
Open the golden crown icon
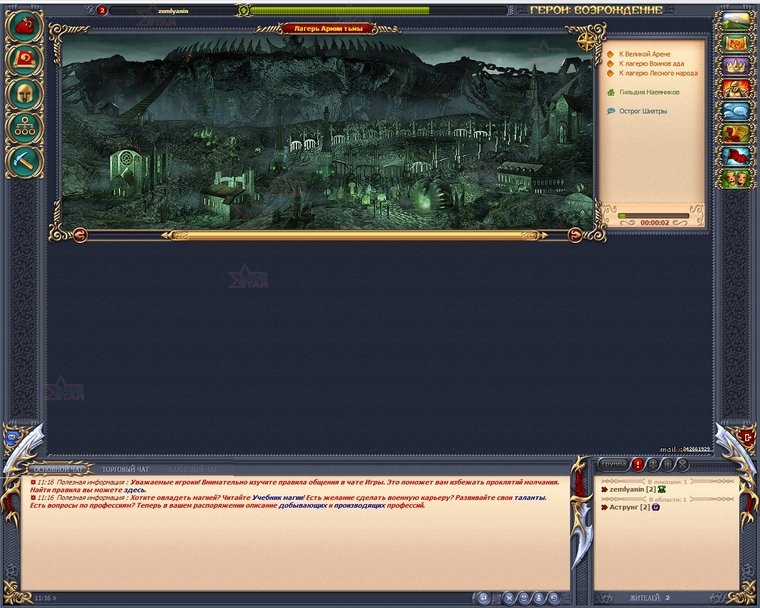click(x=736, y=66)
